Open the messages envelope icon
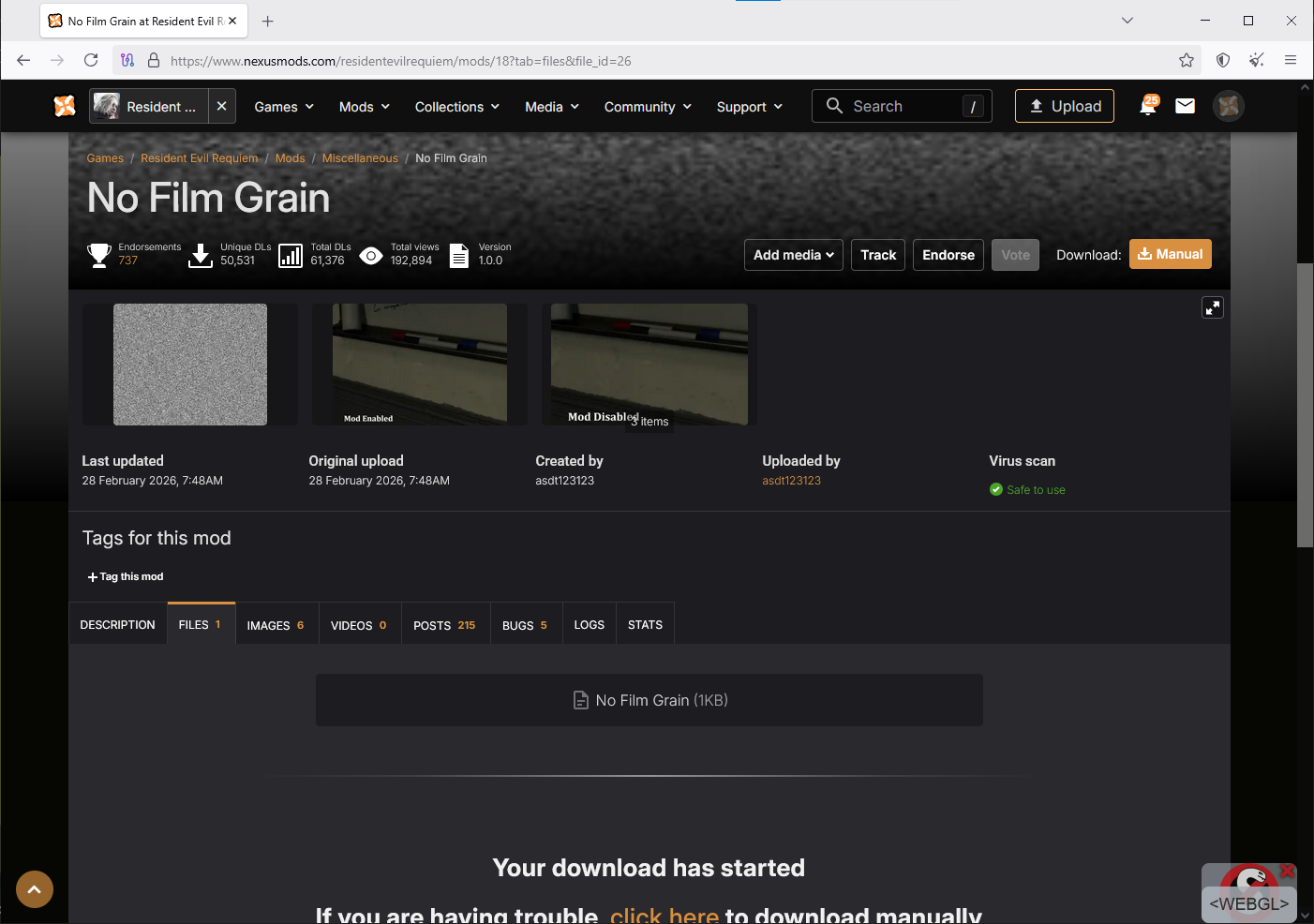Image resolution: width=1314 pixels, height=924 pixels. coord(1186,106)
